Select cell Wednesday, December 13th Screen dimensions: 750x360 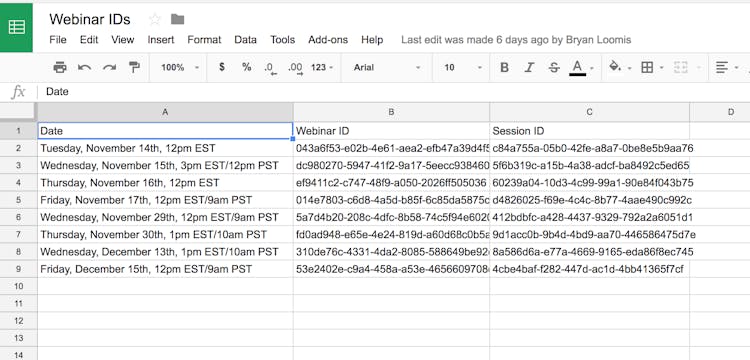165,252
